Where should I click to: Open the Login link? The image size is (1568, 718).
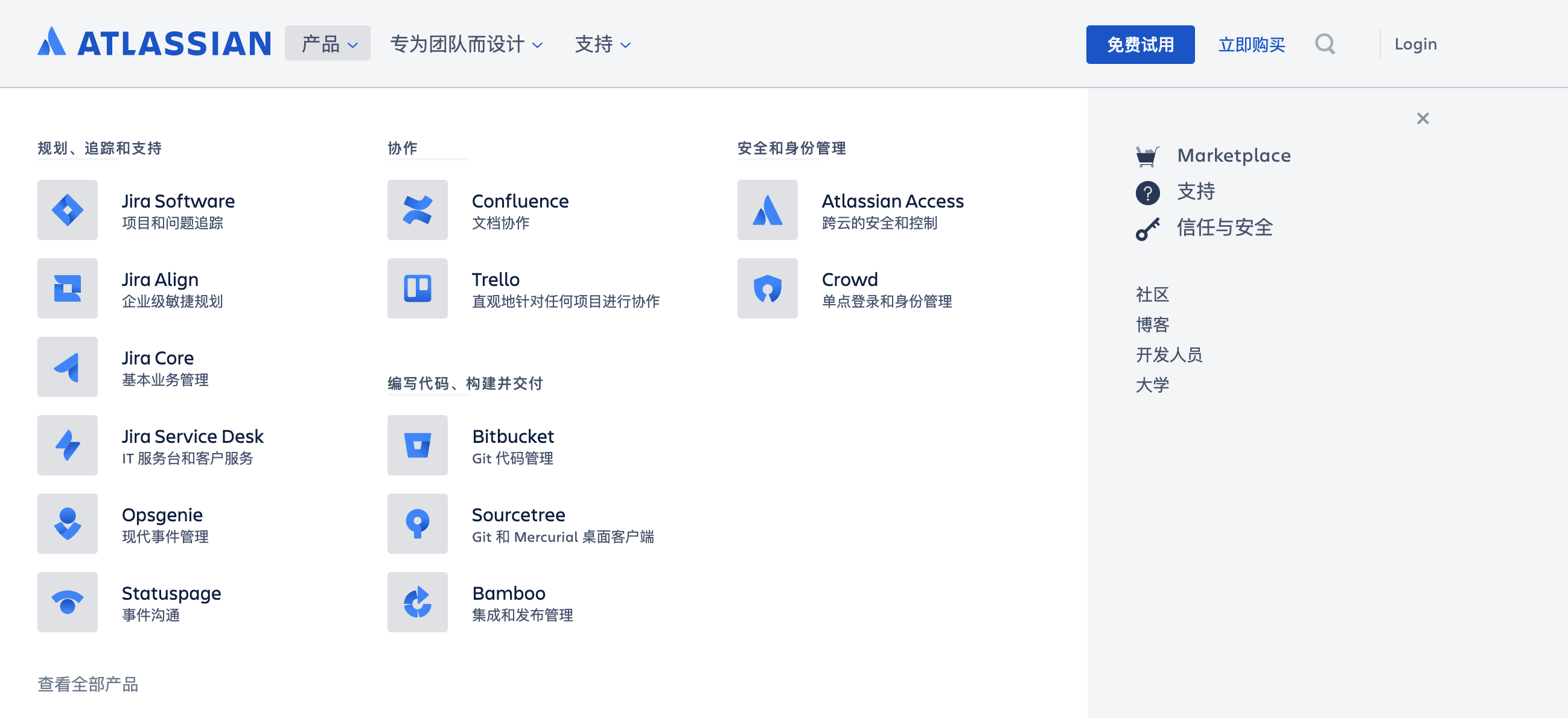1415,45
